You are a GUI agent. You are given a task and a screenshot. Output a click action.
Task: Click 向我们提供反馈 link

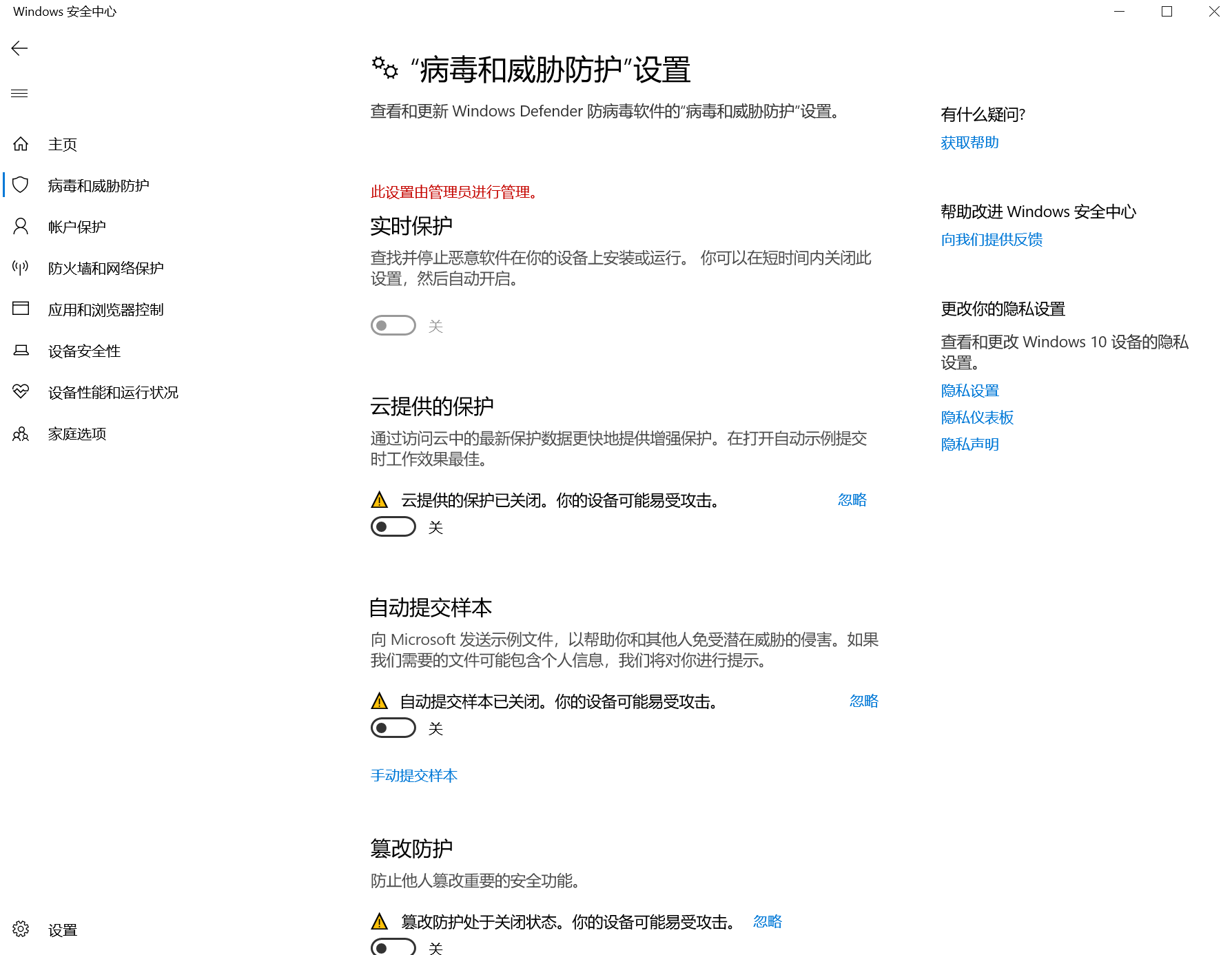pos(992,240)
